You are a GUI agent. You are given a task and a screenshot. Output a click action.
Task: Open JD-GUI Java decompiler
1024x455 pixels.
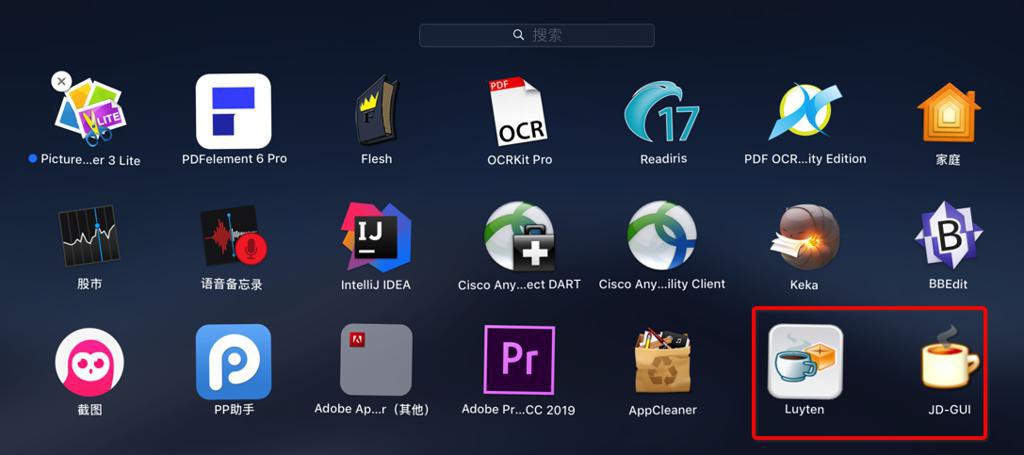[x=950, y=358]
